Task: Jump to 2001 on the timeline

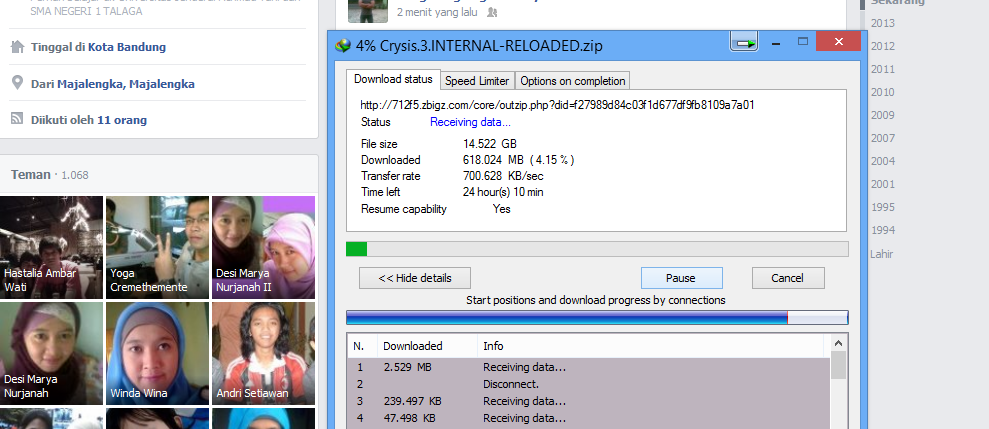Action: click(x=882, y=184)
